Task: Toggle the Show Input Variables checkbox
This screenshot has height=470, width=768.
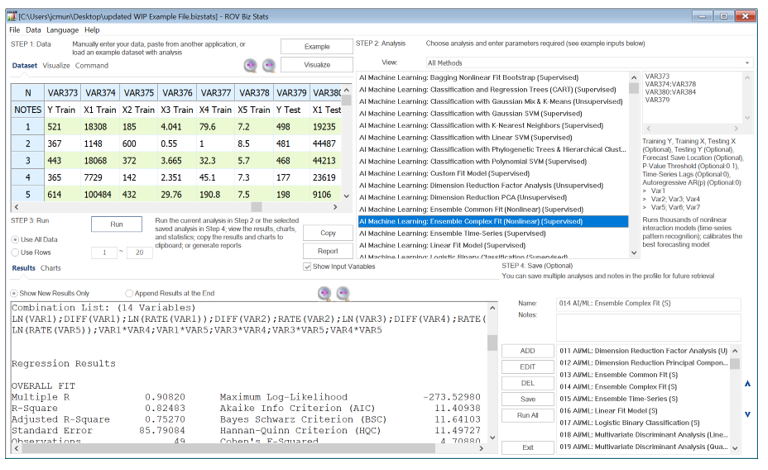Action: [x=307, y=267]
